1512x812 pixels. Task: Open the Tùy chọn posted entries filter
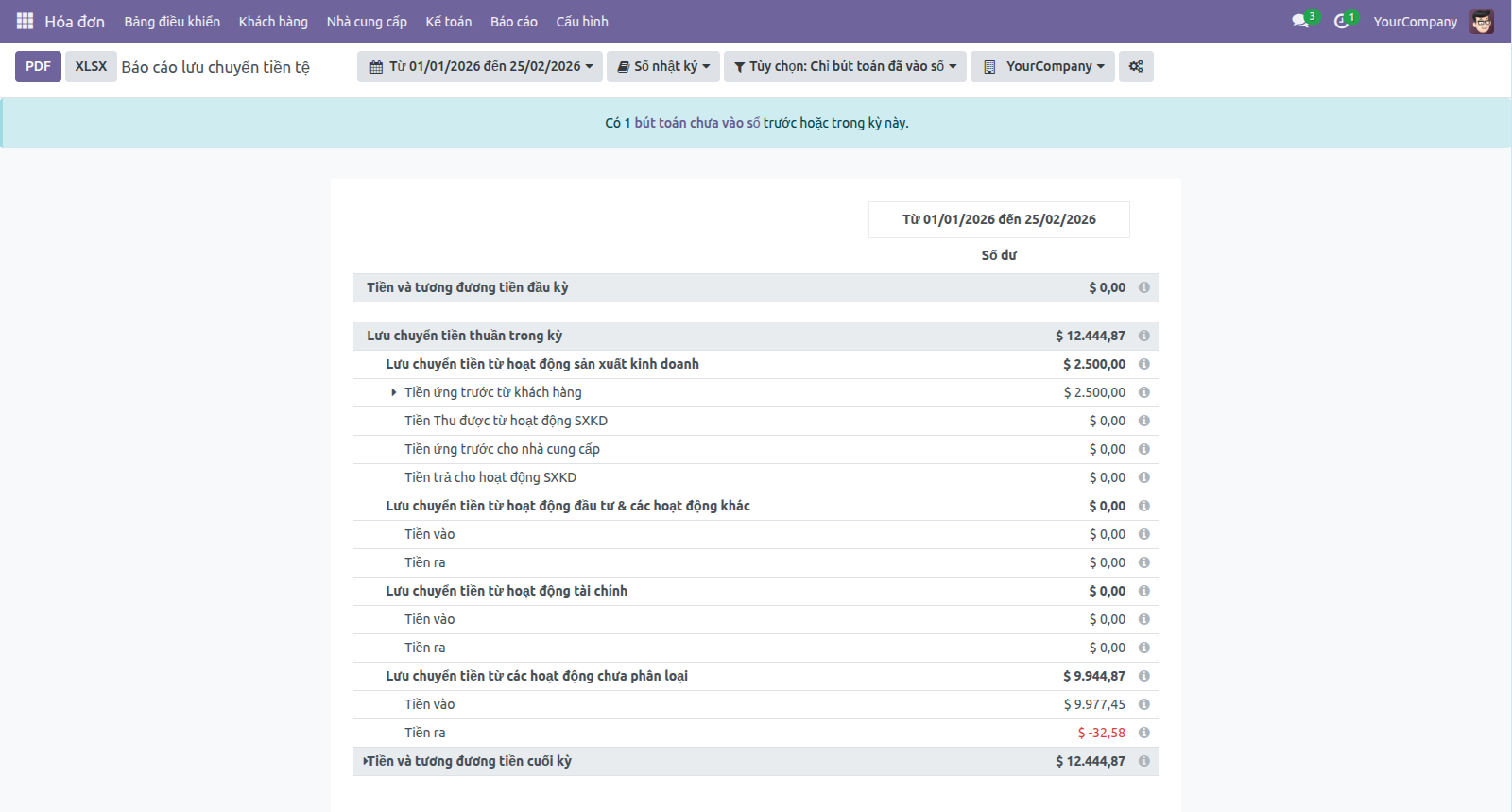pos(845,66)
